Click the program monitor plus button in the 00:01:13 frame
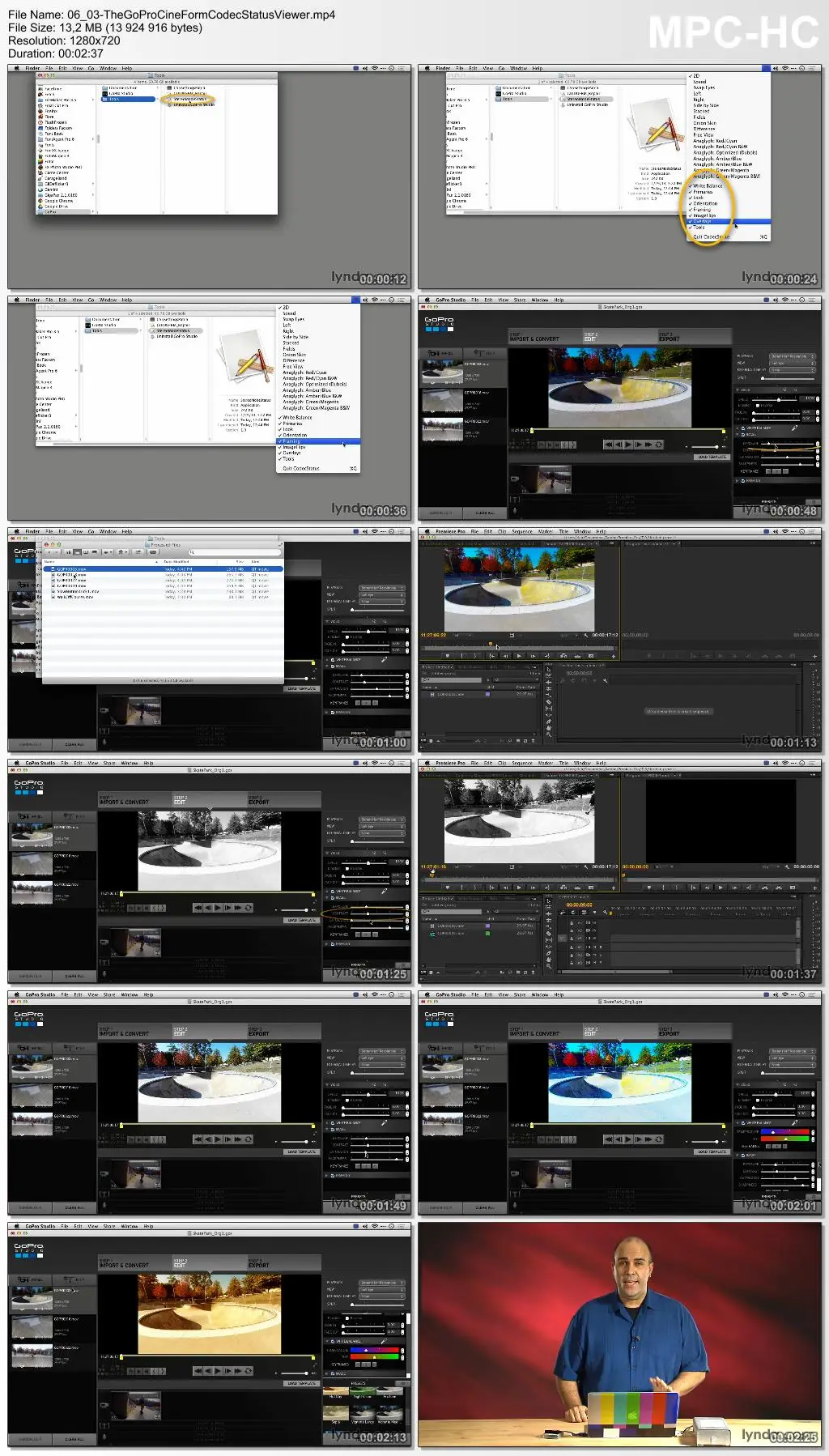 pos(814,656)
